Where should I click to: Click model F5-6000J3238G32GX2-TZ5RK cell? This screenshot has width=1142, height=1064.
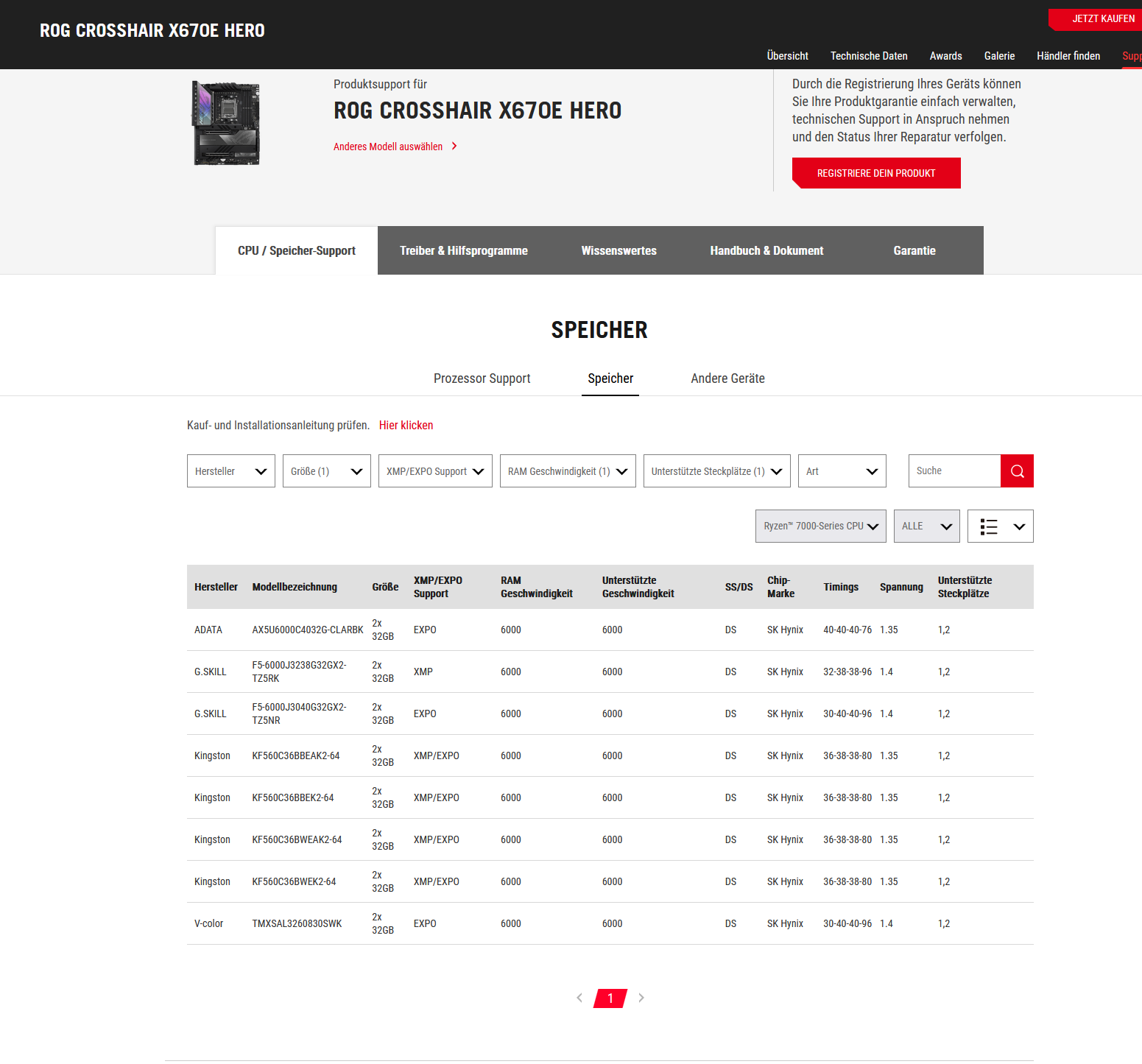pos(299,672)
